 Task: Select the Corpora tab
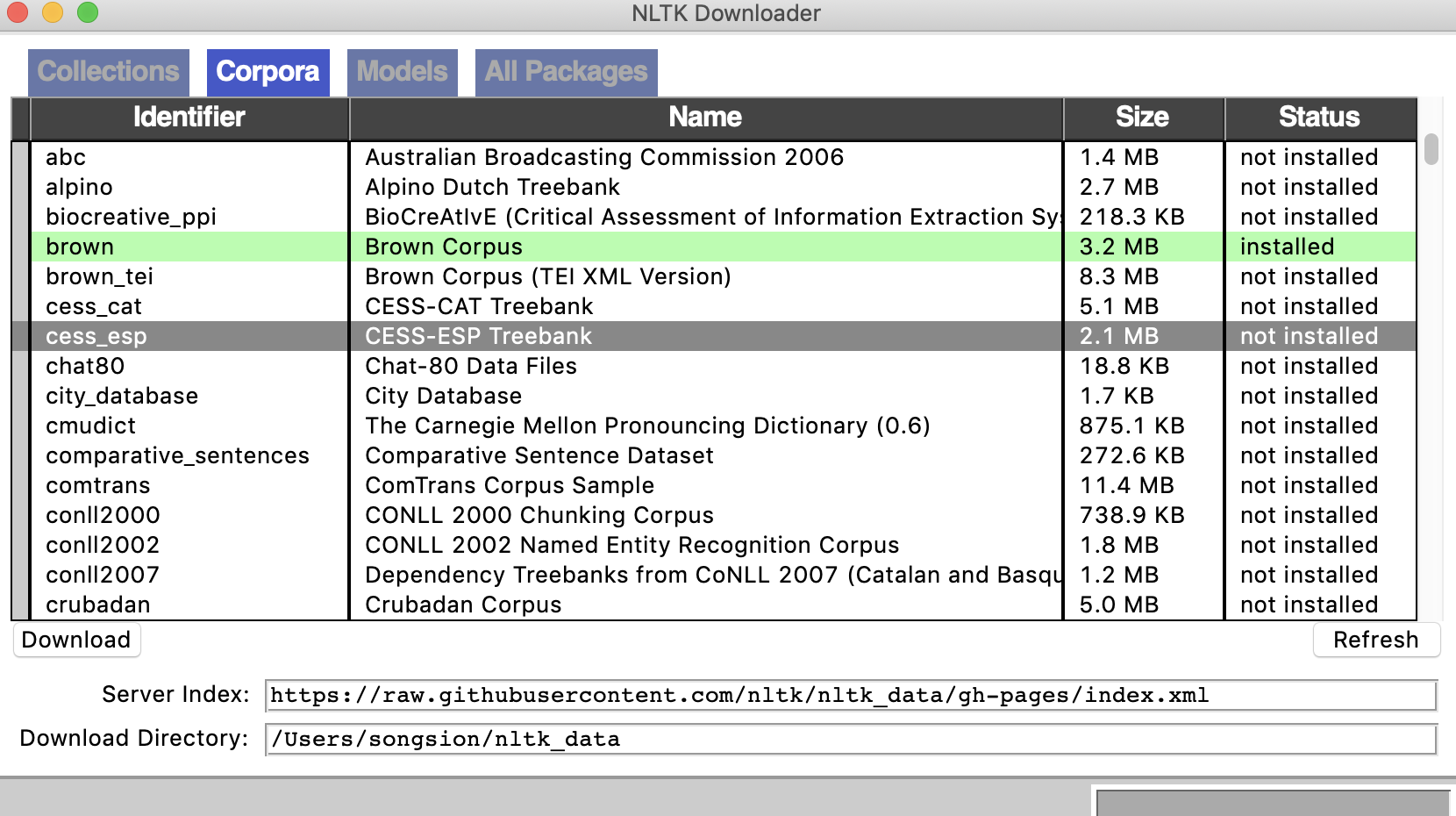click(x=268, y=72)
